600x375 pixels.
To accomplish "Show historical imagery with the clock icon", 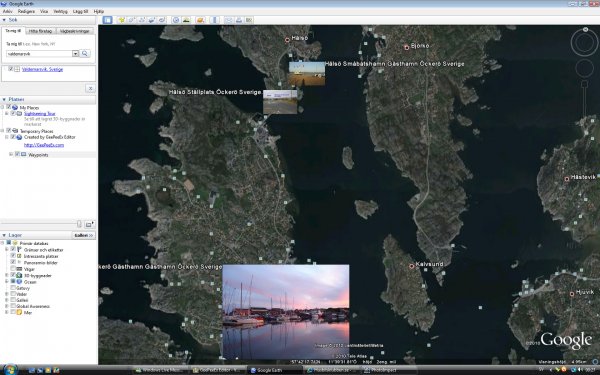I will (176, 20).
